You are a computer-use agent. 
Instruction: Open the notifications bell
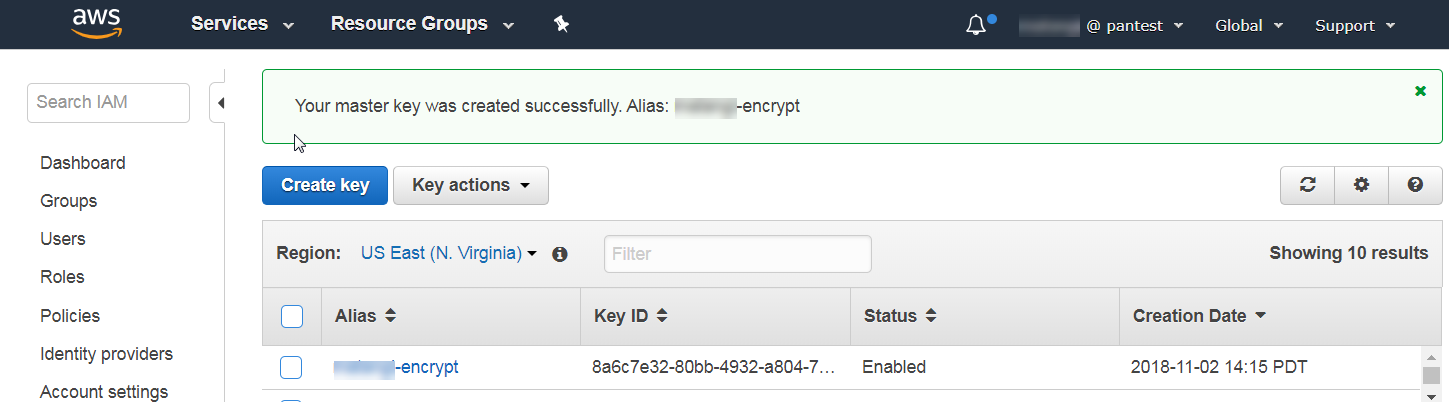click(x=977, y=26)
